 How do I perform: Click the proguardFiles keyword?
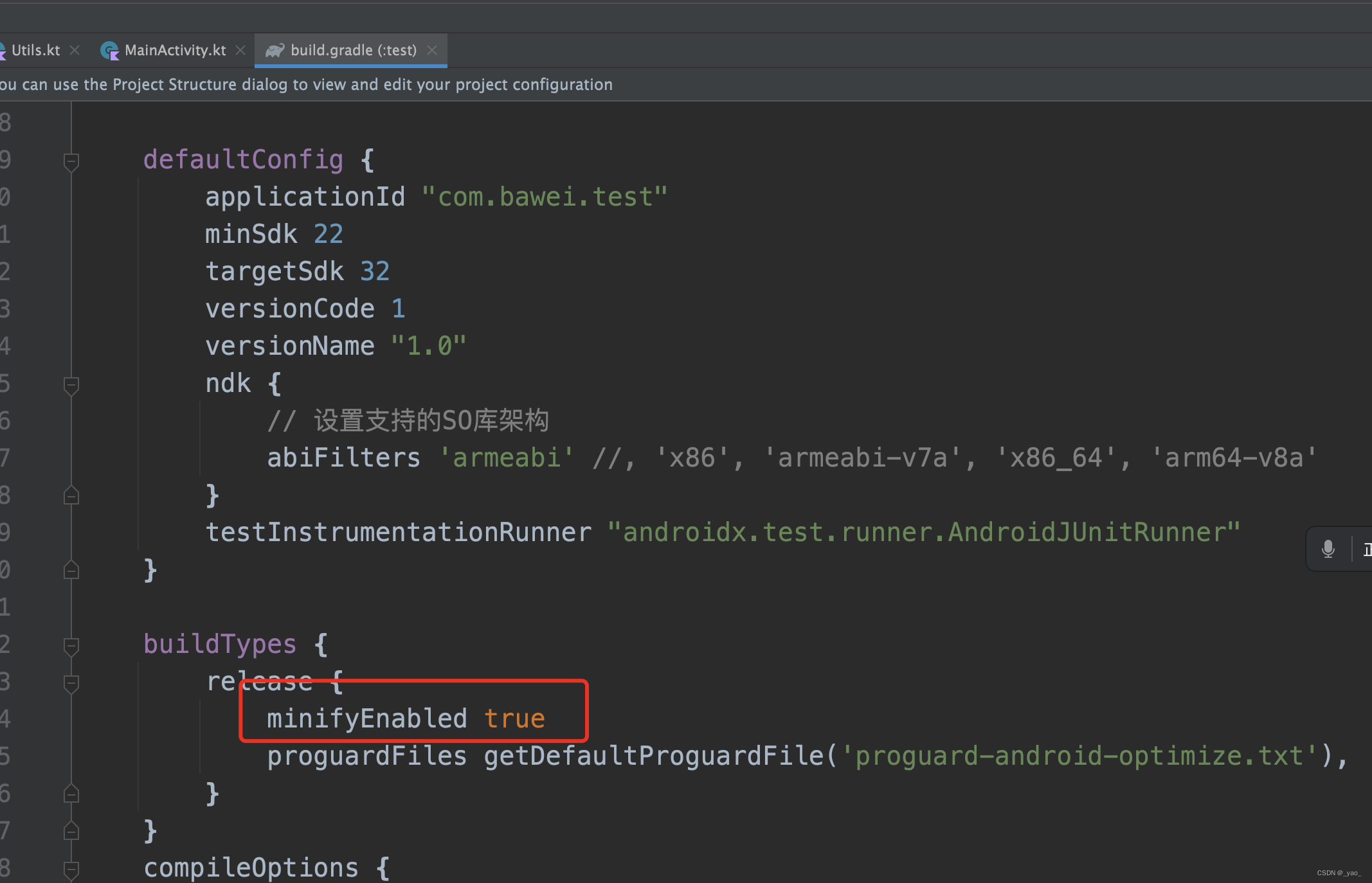click(367, 756)
